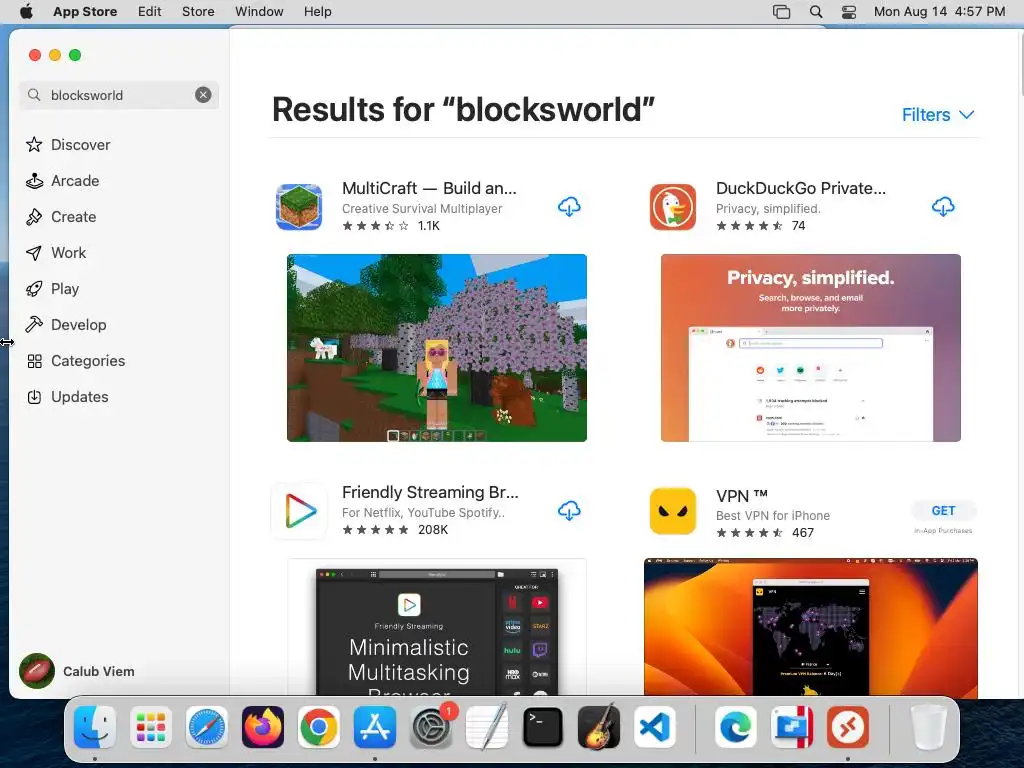Screen dimensions: 1024x768
Task: Select the Develop section
Action: point(66,325)
